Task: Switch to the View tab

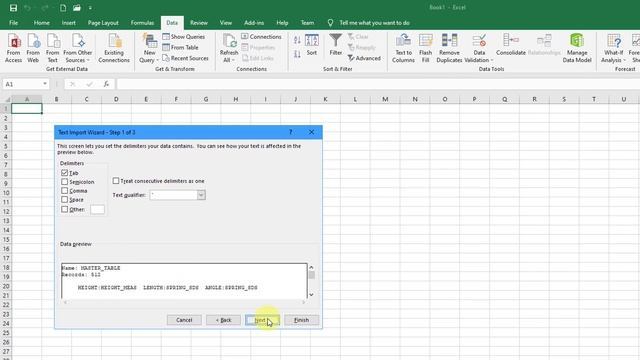Action: click(226, 23)
